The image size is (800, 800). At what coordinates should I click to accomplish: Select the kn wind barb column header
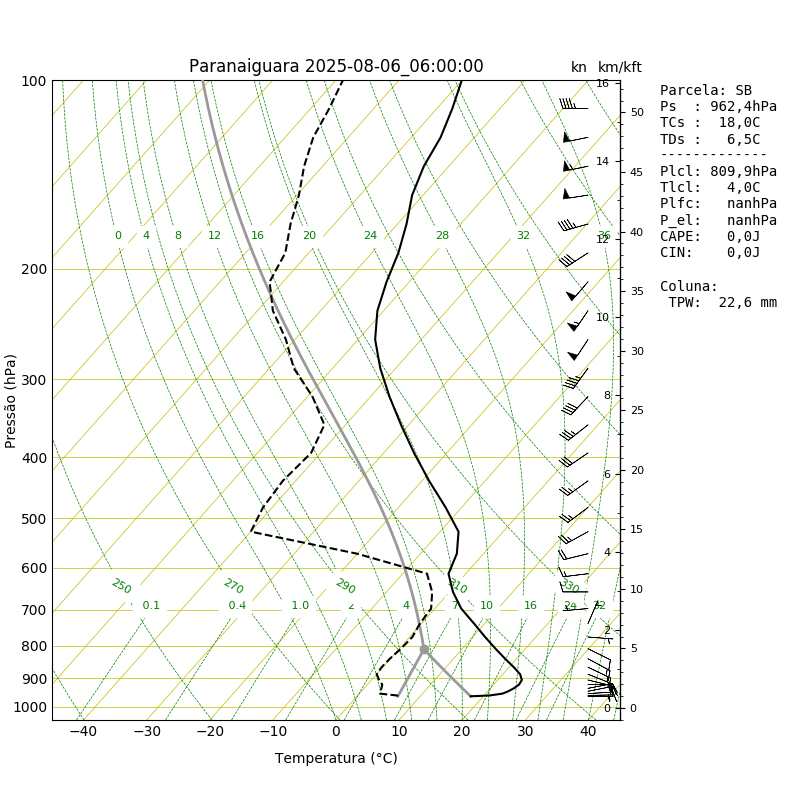tap(579, 67)
